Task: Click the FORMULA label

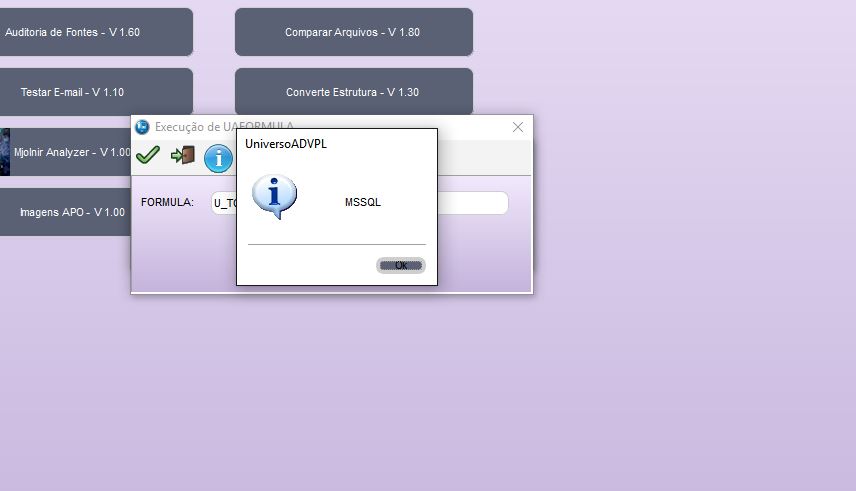Action: 167,202
